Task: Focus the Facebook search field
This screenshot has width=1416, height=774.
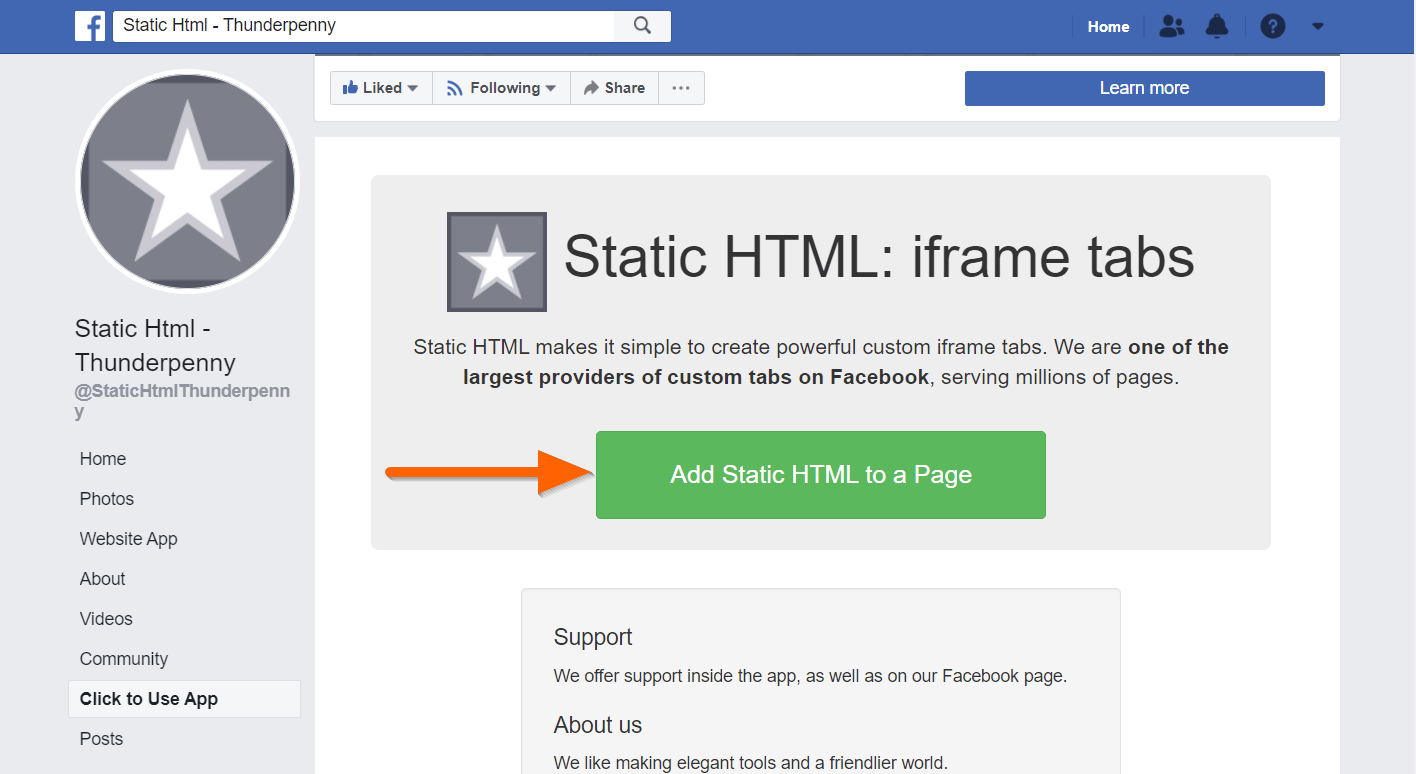Action: coord(365,26)
